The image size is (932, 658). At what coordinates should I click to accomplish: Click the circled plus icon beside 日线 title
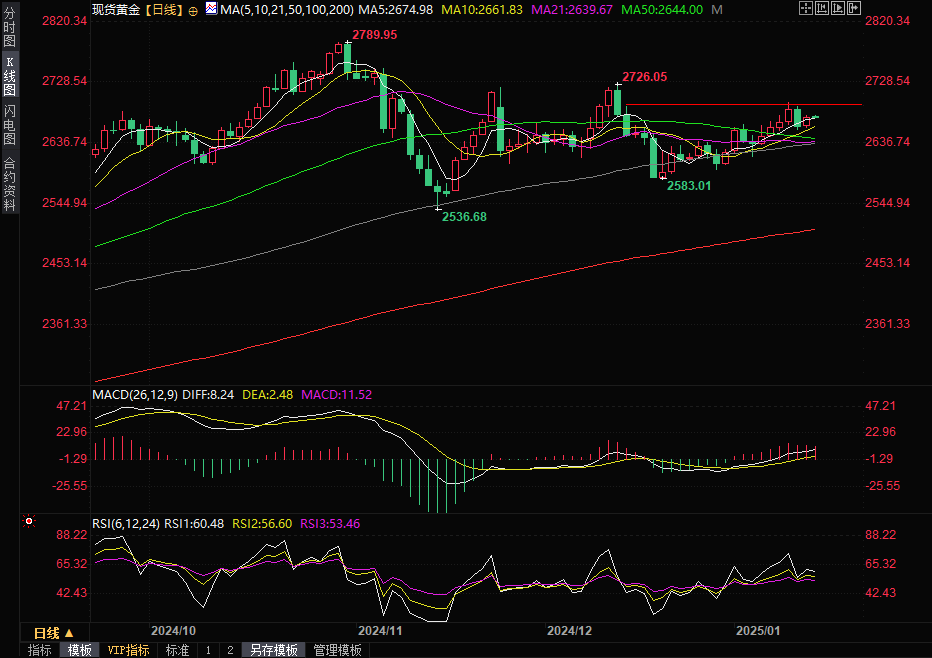point(193,9)
